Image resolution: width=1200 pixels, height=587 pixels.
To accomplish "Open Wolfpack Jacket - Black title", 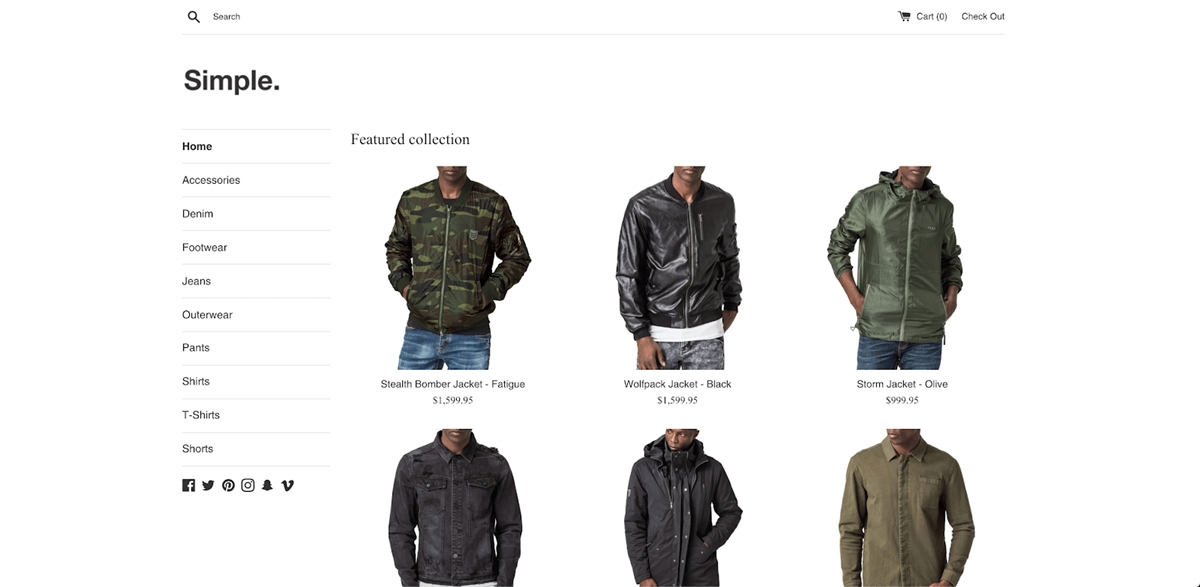I will point(677,384).
